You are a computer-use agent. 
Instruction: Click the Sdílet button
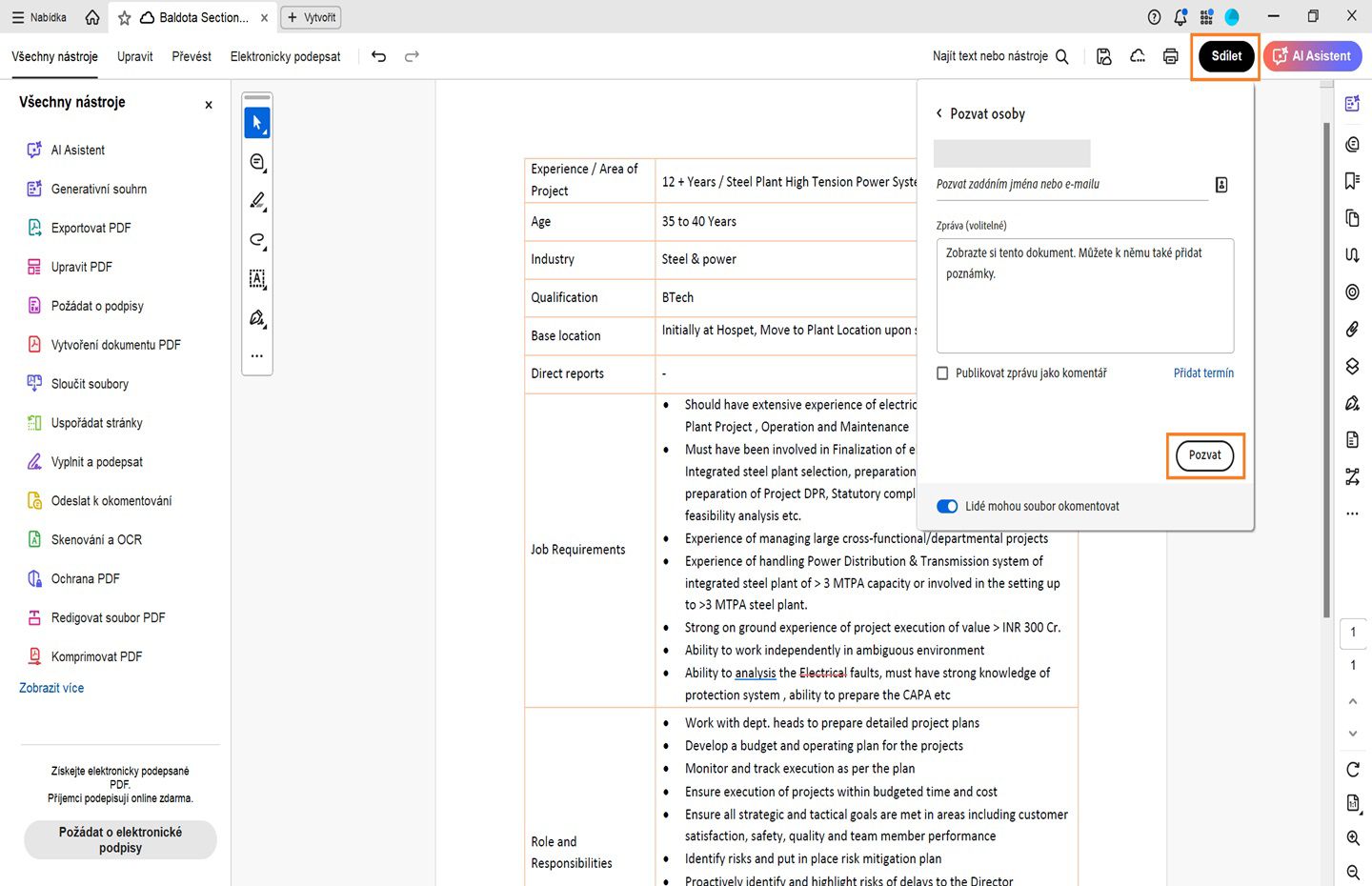pos(1226,56)
